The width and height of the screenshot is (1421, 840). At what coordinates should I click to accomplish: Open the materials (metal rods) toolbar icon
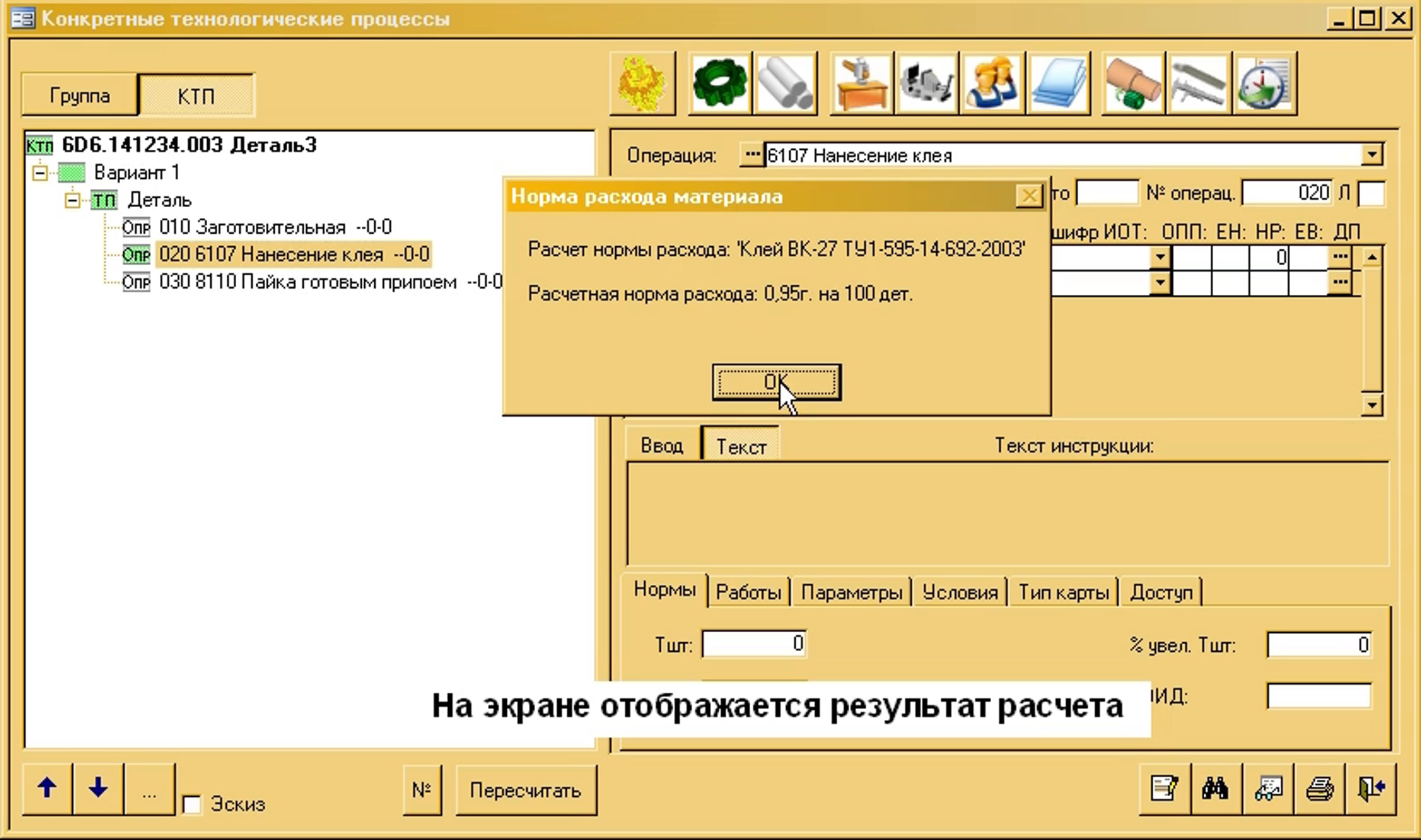point(786,83)
